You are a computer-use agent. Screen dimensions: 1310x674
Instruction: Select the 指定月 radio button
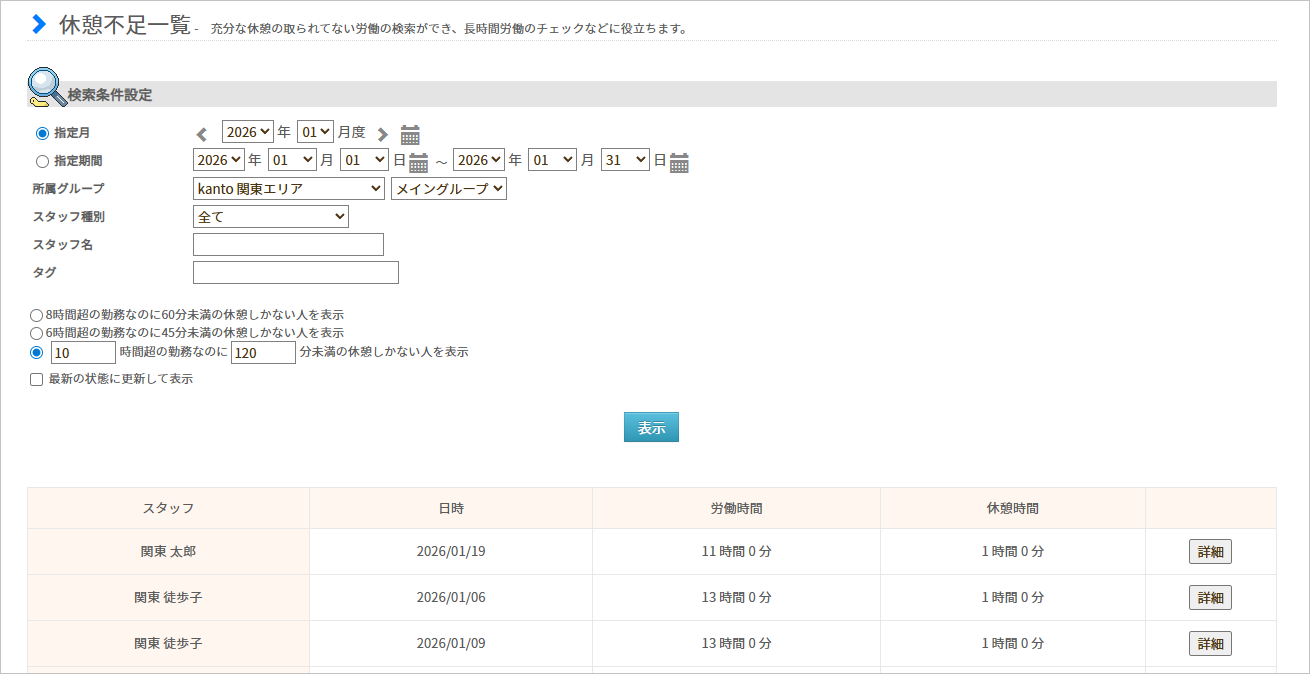pos(42,133)
